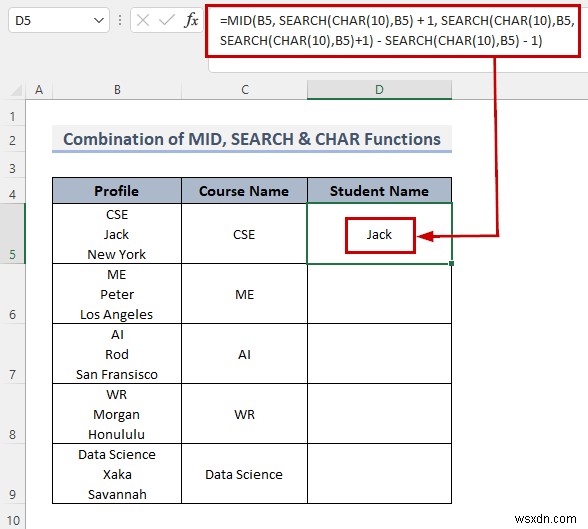Click the Enter checkmark formula icon

(x=166, y=20)
